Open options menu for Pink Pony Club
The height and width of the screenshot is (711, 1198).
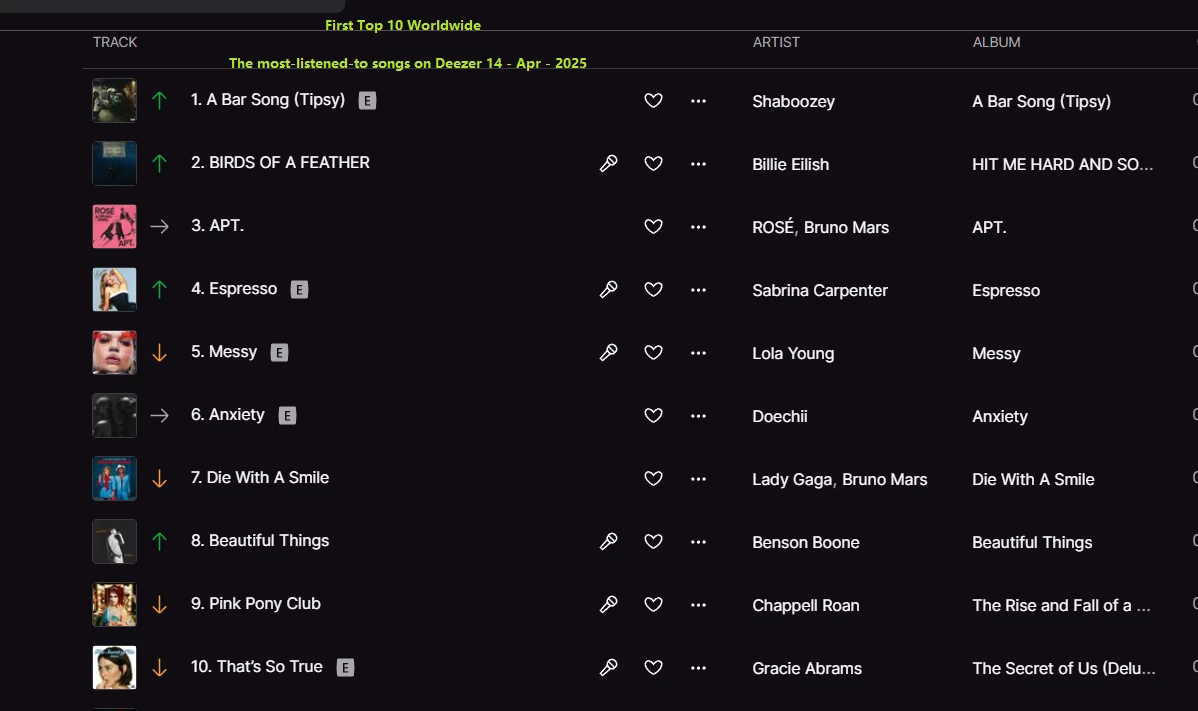[x=698, y=604]
